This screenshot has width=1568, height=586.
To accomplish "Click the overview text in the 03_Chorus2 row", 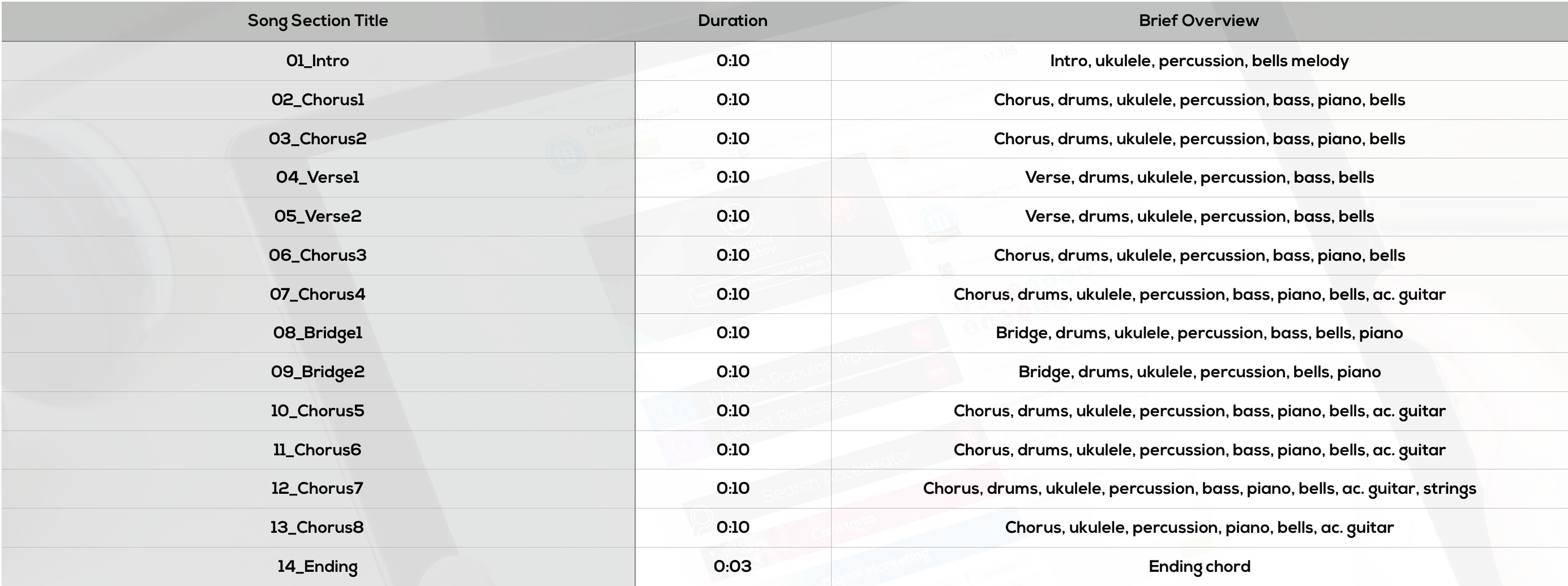I will tap(1199, 139).
